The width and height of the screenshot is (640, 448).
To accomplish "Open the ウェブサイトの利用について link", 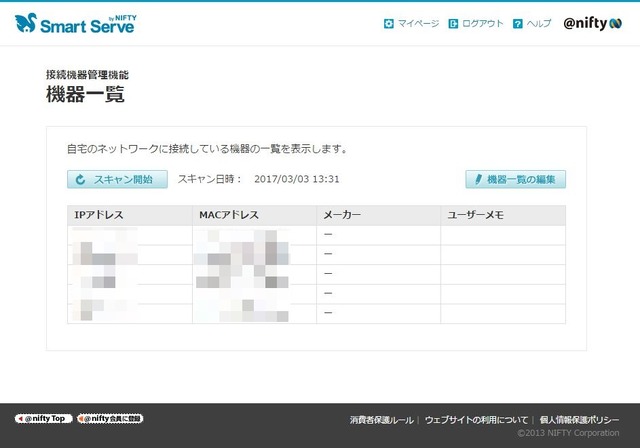I will pos(476,419).
